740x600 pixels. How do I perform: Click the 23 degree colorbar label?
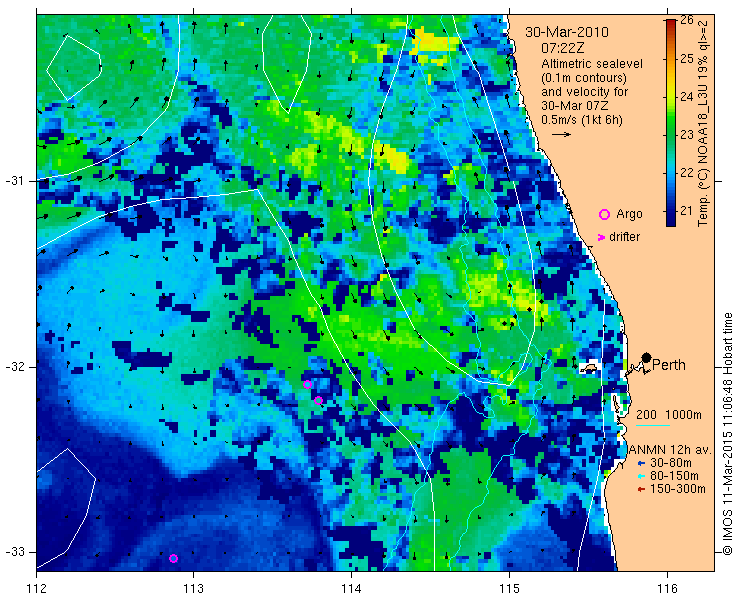pos(687,135)
